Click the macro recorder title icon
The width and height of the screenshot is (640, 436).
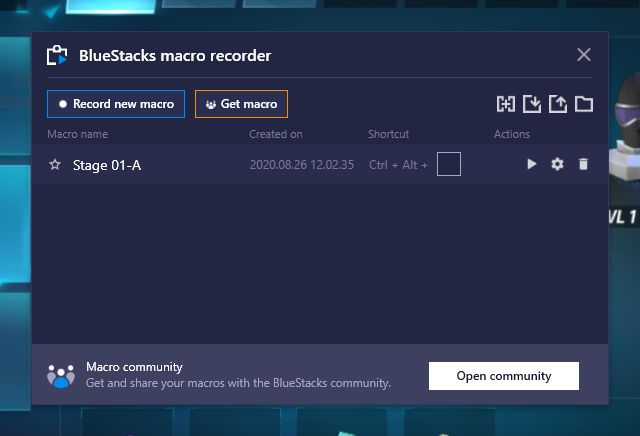(x=57, y=55)
